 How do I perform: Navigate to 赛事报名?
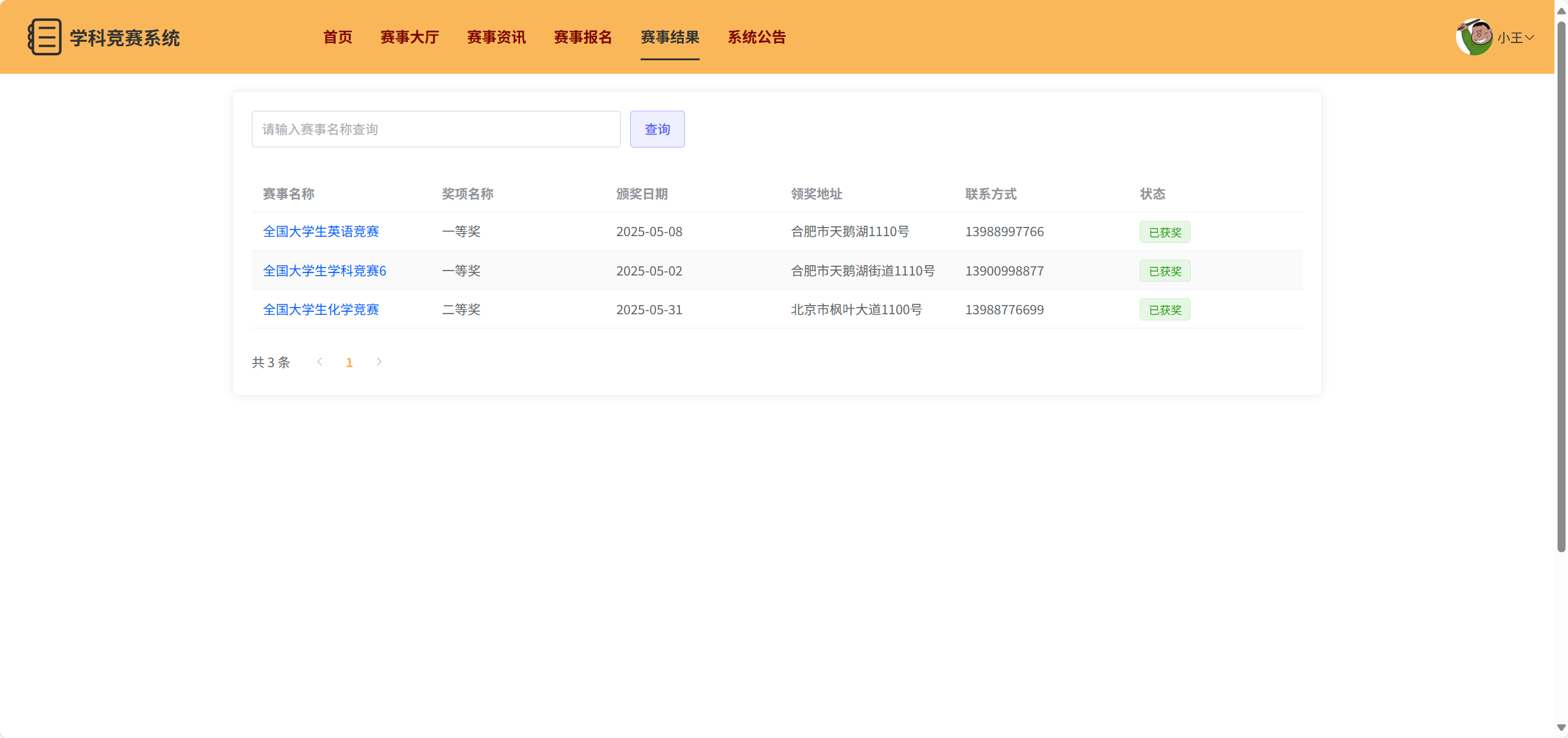click(583, 37)
